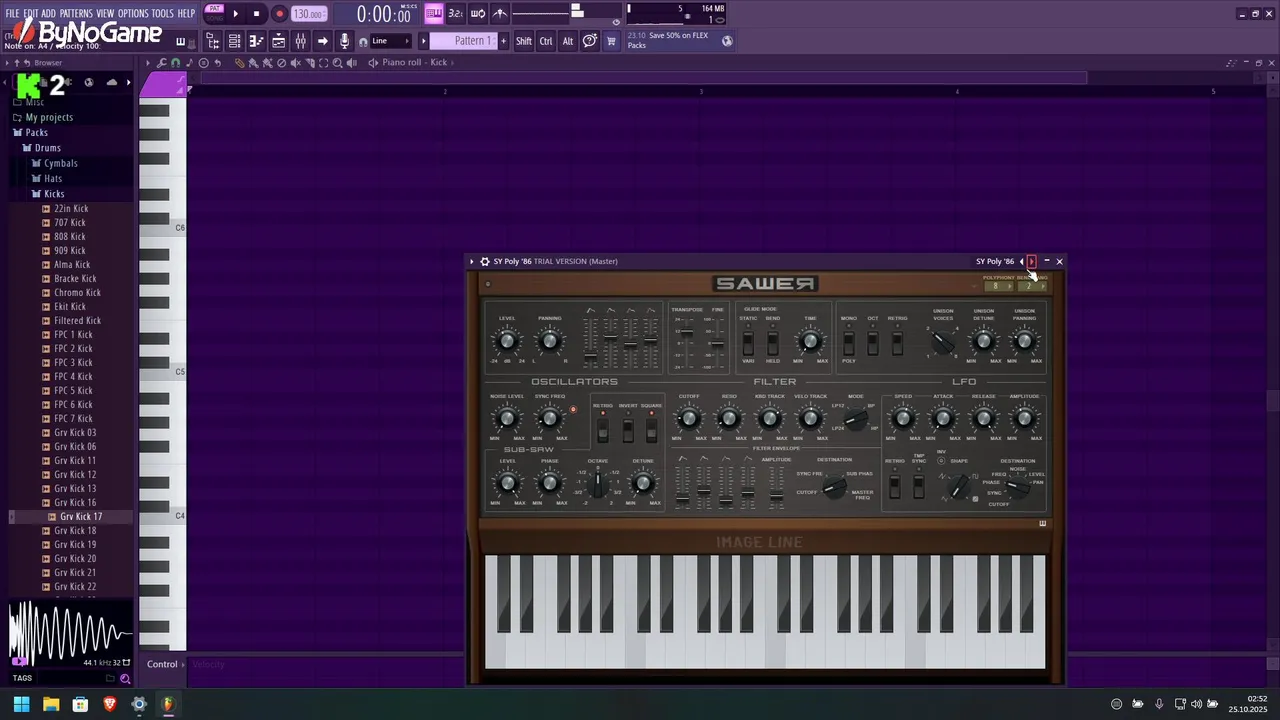Select next preset arrow in SY Poly '86
Viewport: 1280px width, 720px height.
(1032, 262)
